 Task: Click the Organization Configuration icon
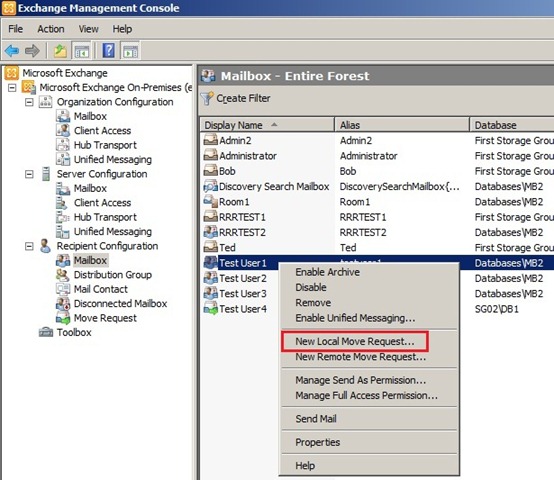click(46, 102)
